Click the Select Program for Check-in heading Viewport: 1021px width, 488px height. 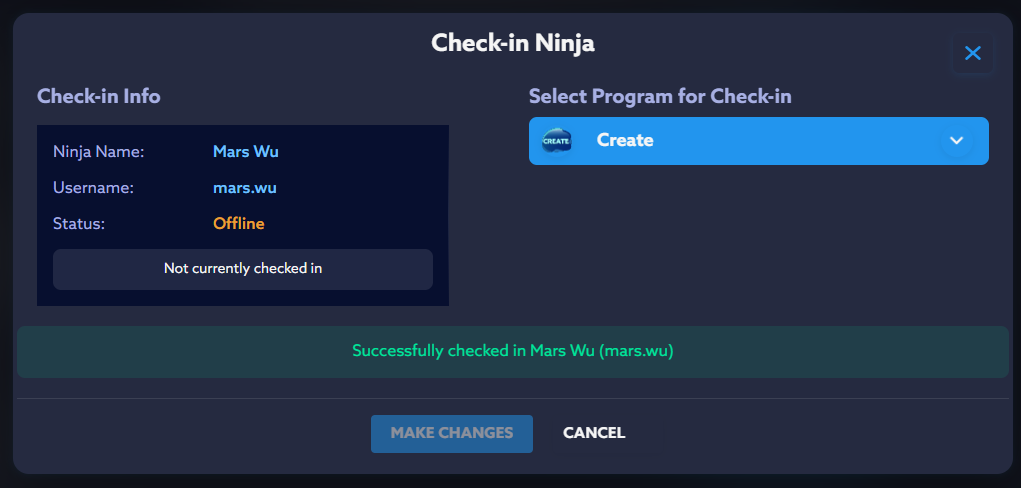(x=660, y=97)
